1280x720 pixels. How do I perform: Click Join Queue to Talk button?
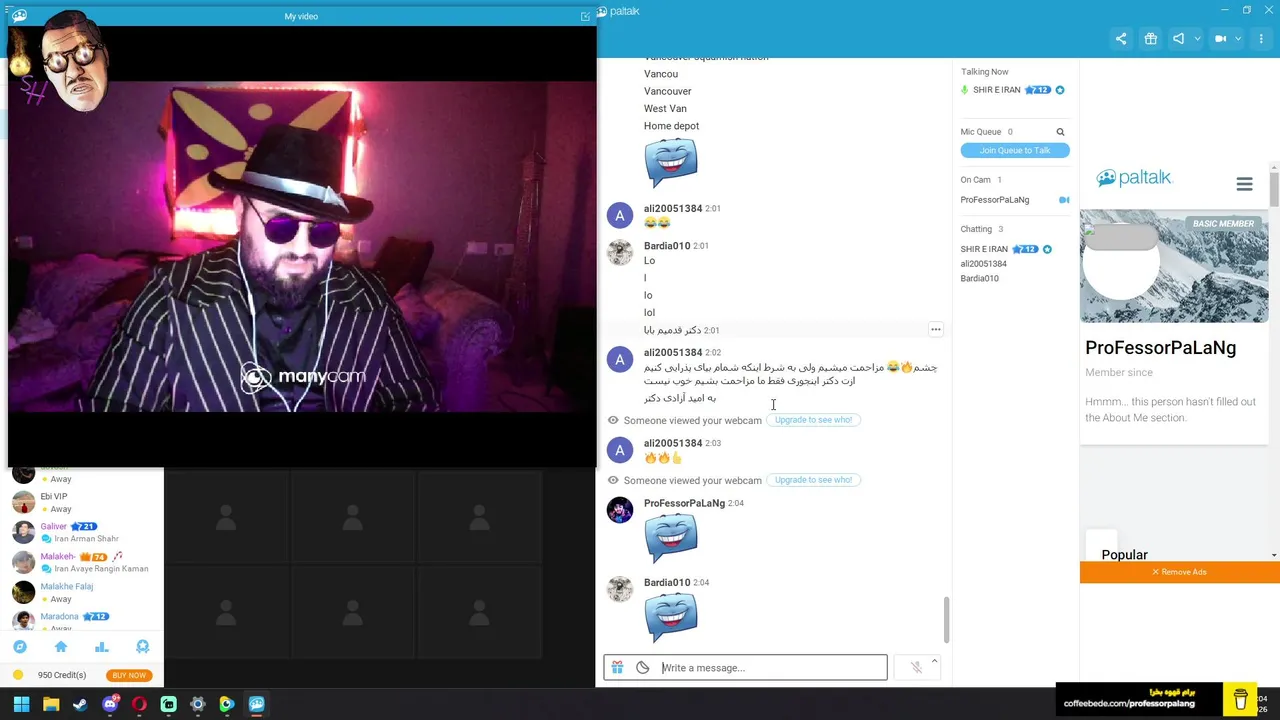click(1015, 150)
